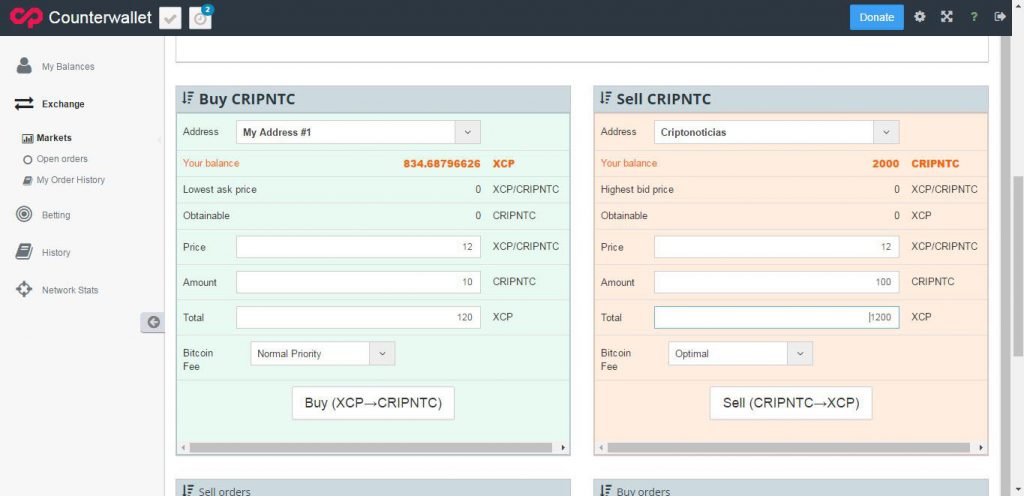This screenshot has width=1024, height=496.
Task: Click the Counterwallet logo icon
Action: 26,17
